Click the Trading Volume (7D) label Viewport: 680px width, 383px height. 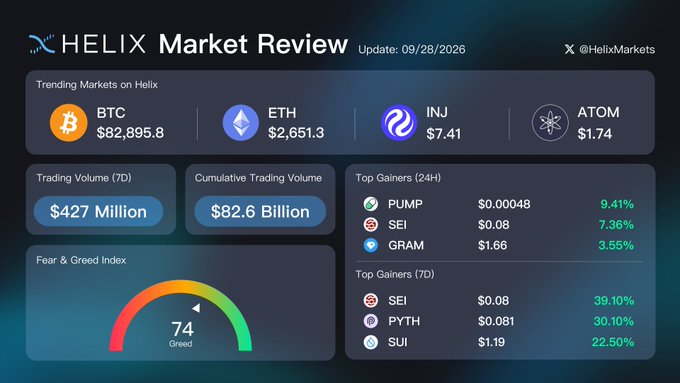coord(84,178)
